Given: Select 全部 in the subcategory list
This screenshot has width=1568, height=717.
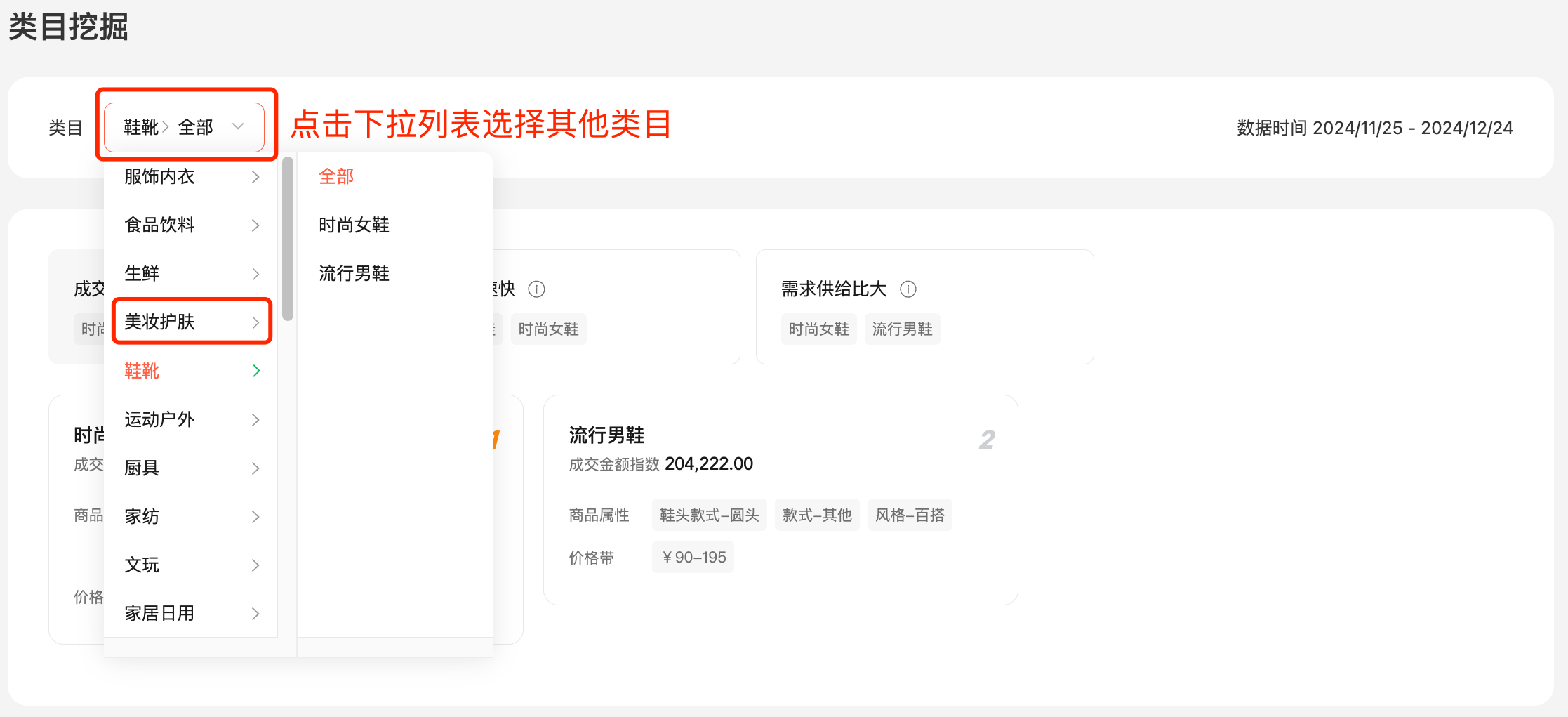Looking at the screenshot, I should point(336,176).
